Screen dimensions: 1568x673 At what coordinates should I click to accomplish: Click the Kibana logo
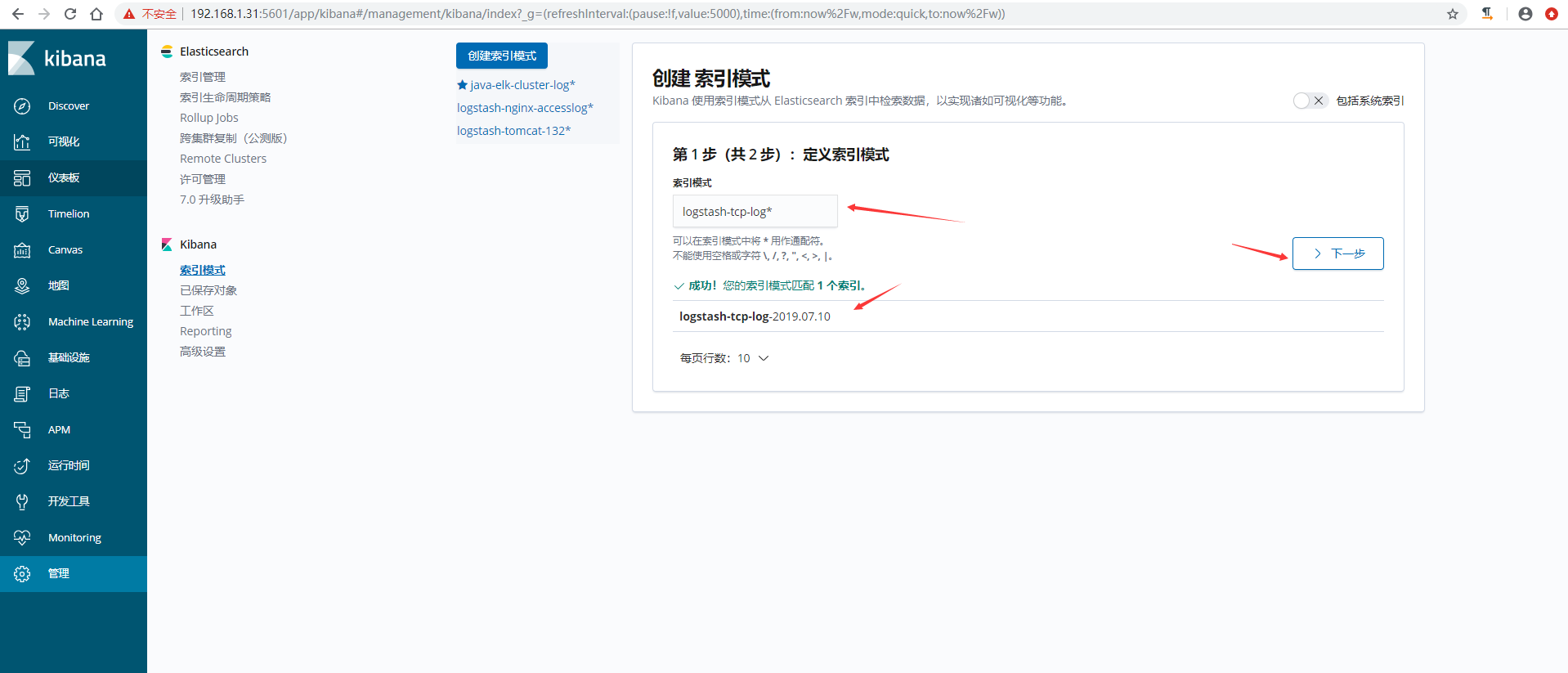pyautogui.click(x=57, y=58)
